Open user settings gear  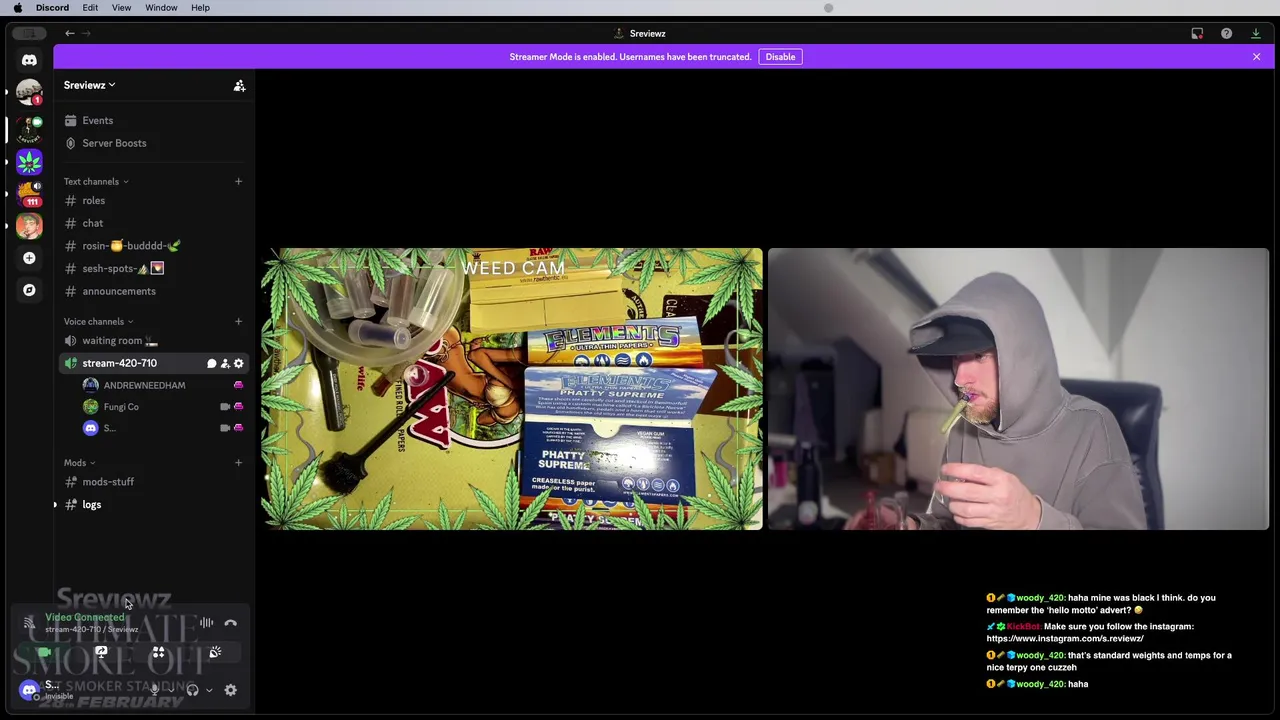(231, 690)
